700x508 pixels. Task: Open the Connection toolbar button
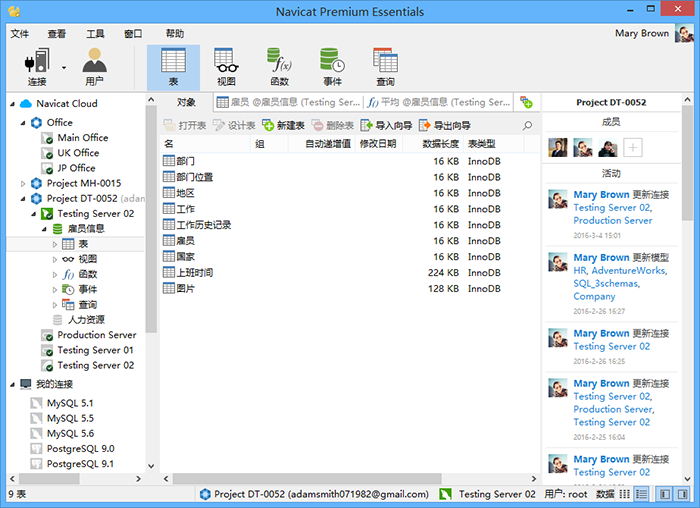tap(37, 67)
